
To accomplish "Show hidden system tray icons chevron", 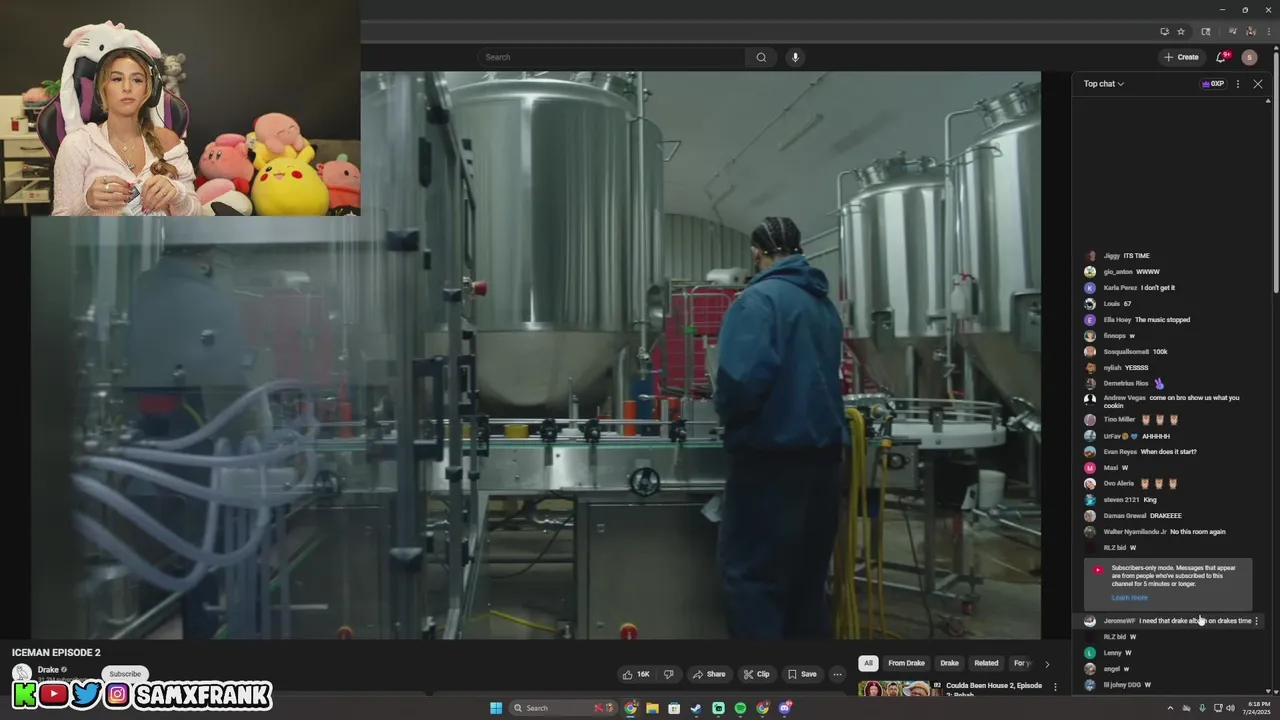I will 1170,708.
